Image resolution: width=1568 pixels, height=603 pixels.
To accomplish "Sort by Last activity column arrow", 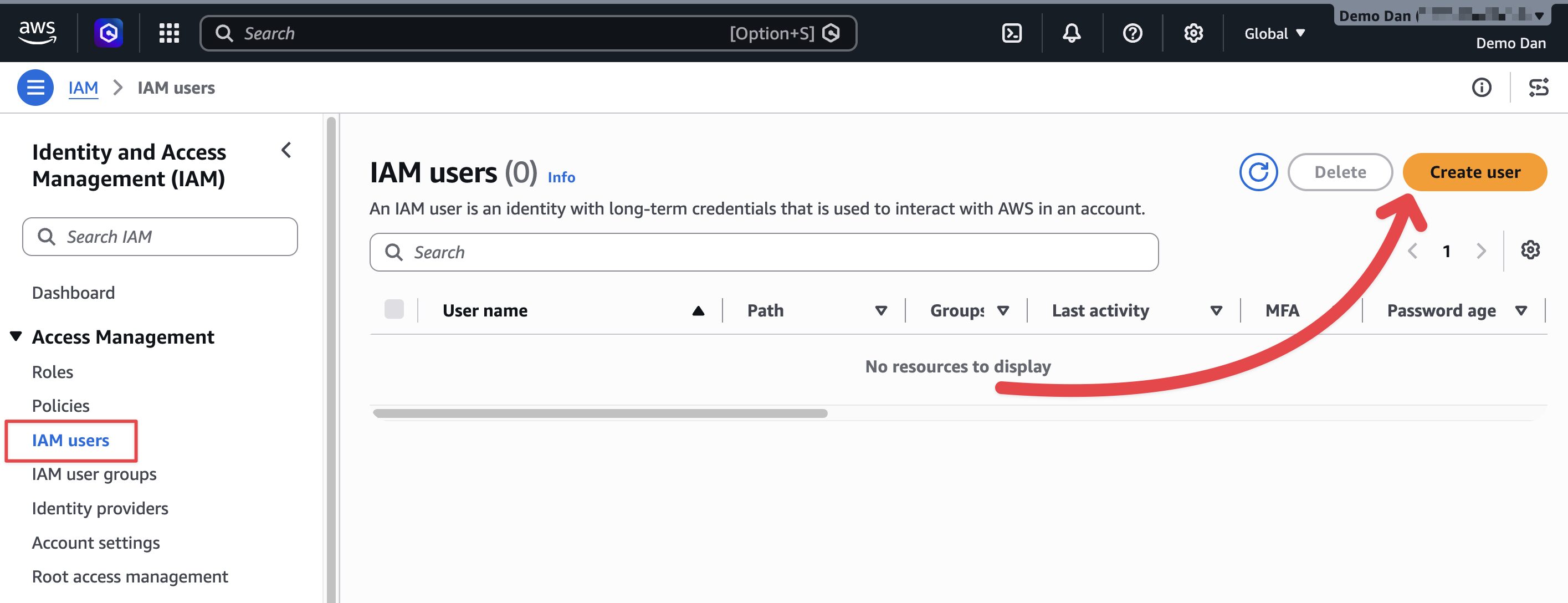I will click(1216, 310).
